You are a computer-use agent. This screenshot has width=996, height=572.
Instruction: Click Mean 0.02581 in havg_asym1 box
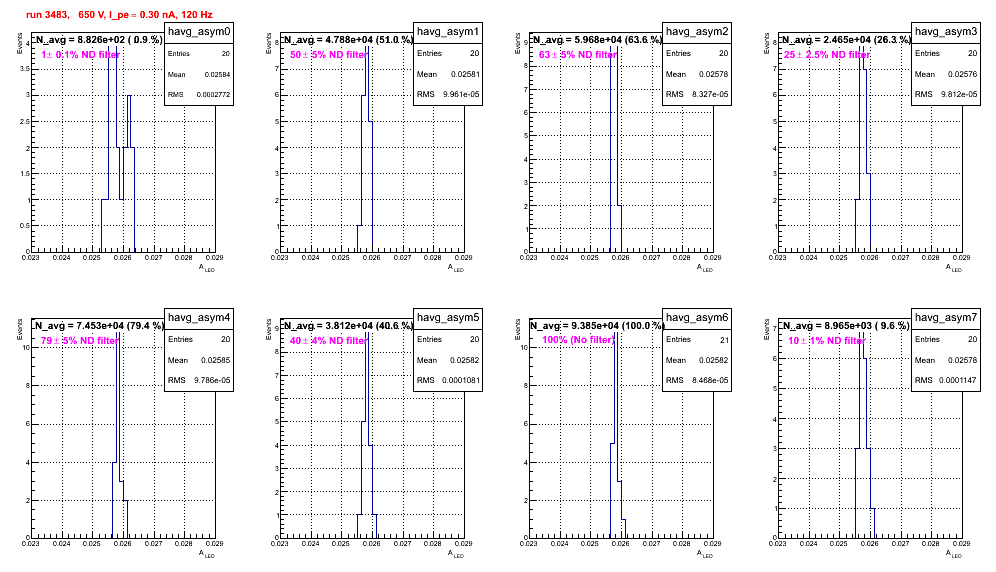click(448, 74)
